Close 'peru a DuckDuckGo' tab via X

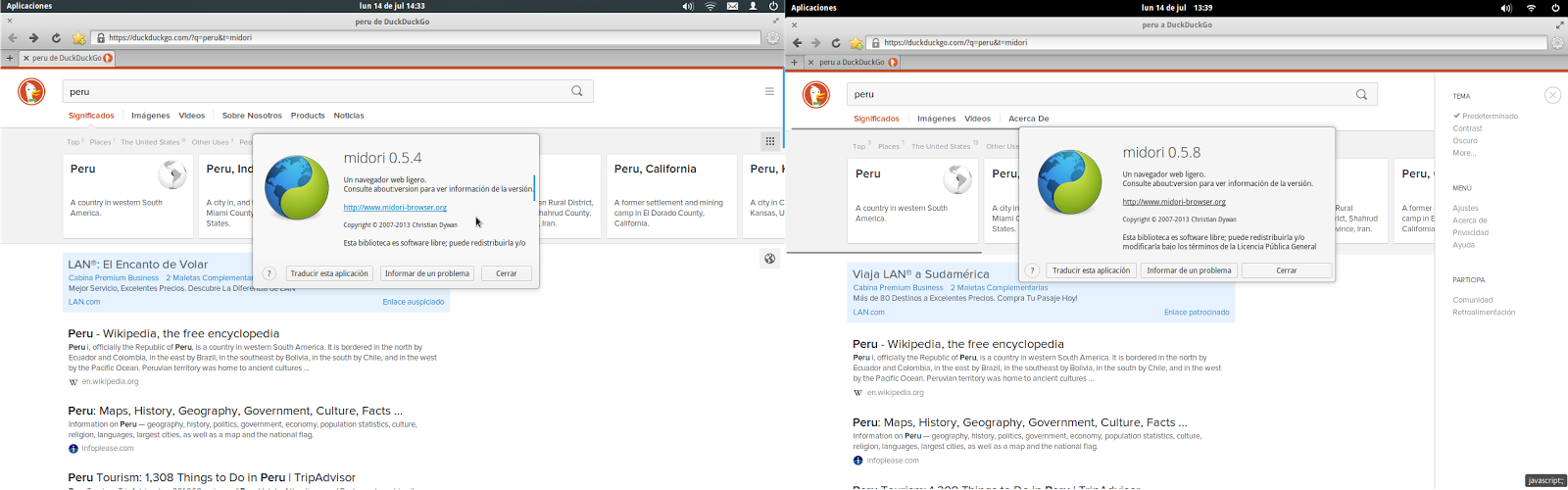pyautogui.click(x=811, y=62)
